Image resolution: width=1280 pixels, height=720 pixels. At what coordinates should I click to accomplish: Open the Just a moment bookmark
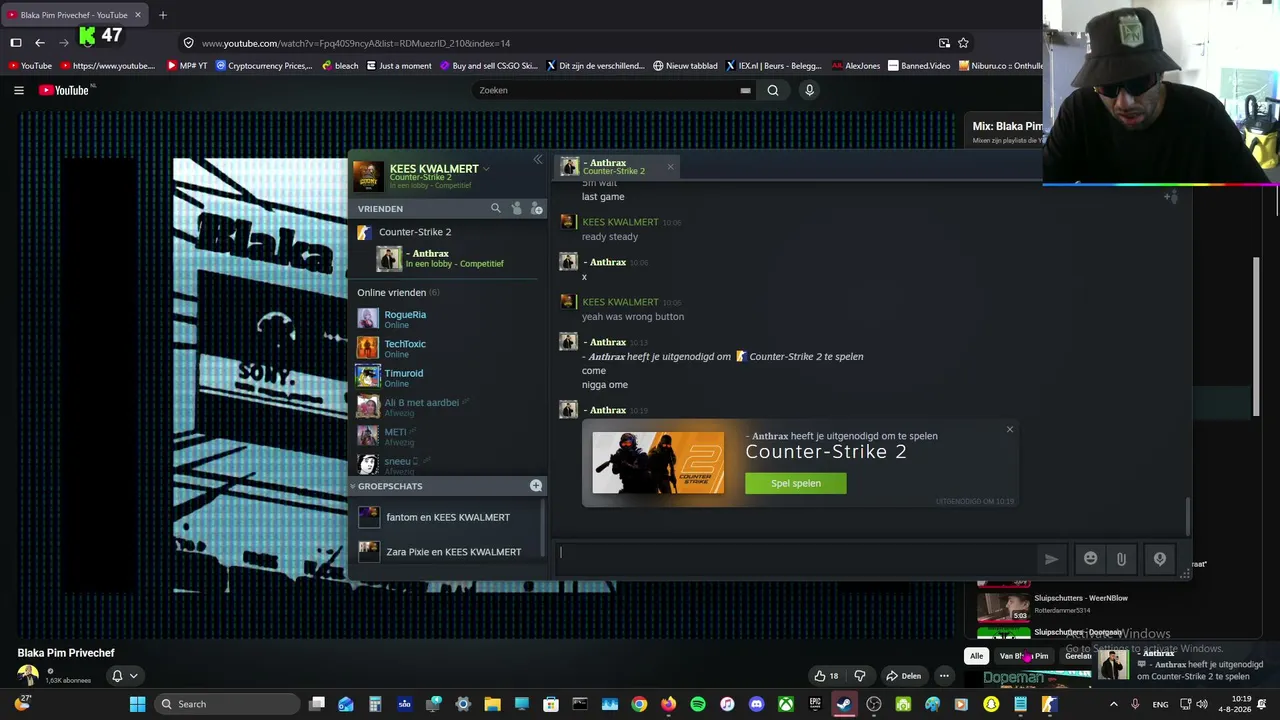399,66
